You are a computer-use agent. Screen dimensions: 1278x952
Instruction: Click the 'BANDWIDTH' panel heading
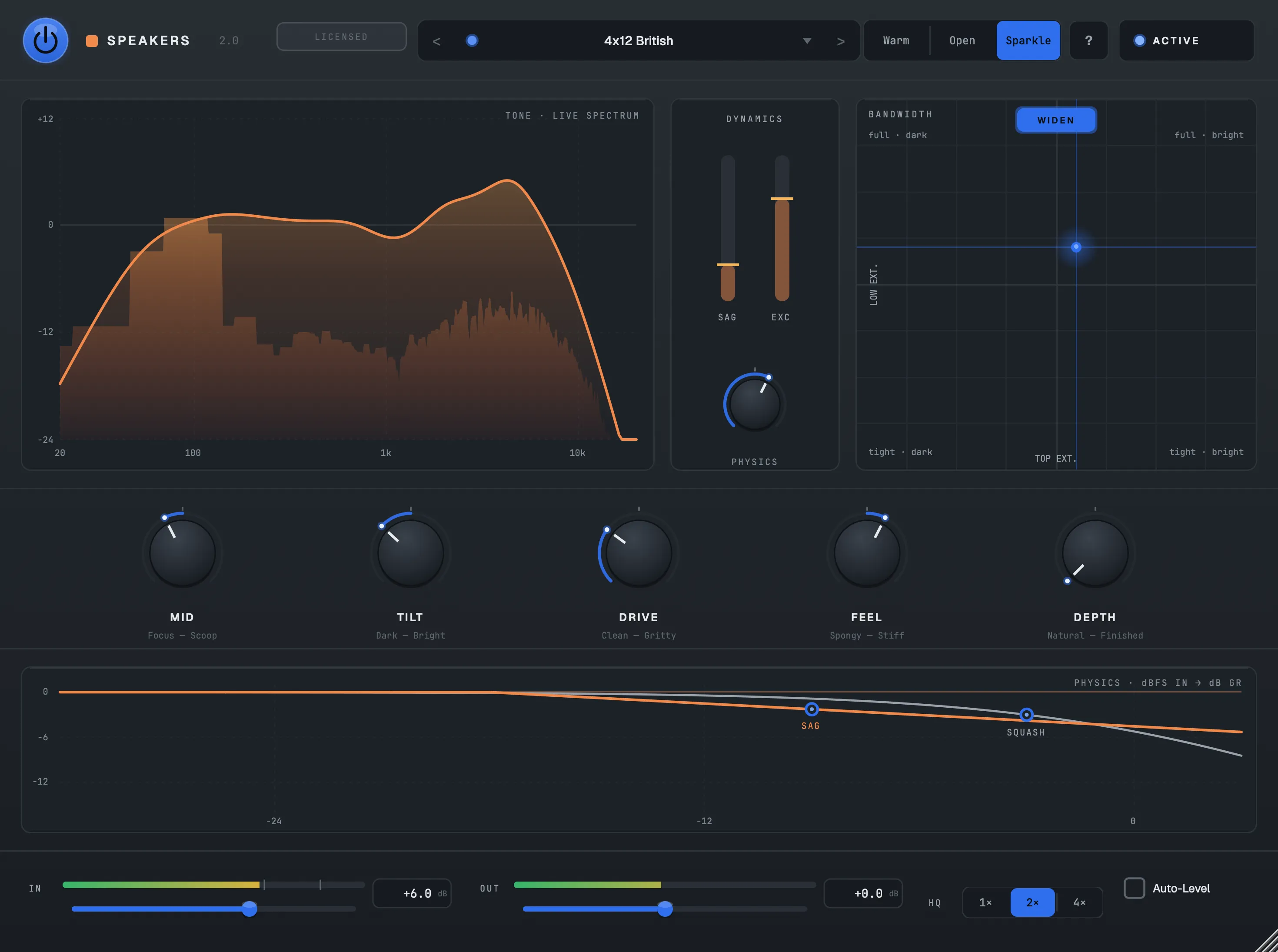900,114
